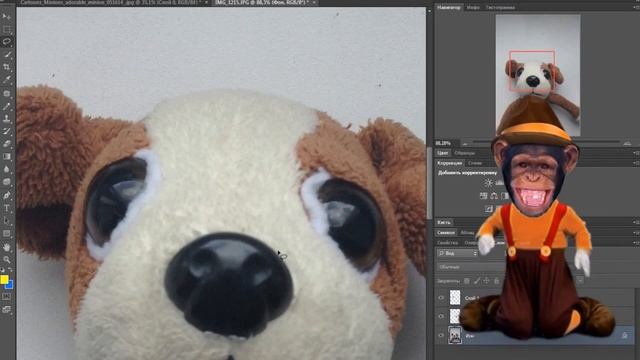640x360 pixels.
Task: Click the Navigator zoom slider track
Action: tap(546, 142)
